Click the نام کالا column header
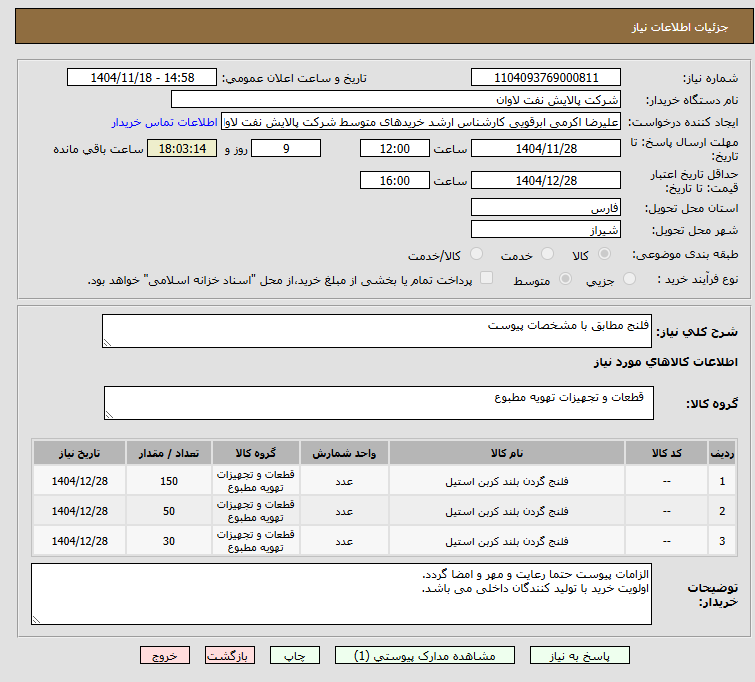The width and height of the screenshot is (755, 682). pyautogui.click(x=507, y=453)
